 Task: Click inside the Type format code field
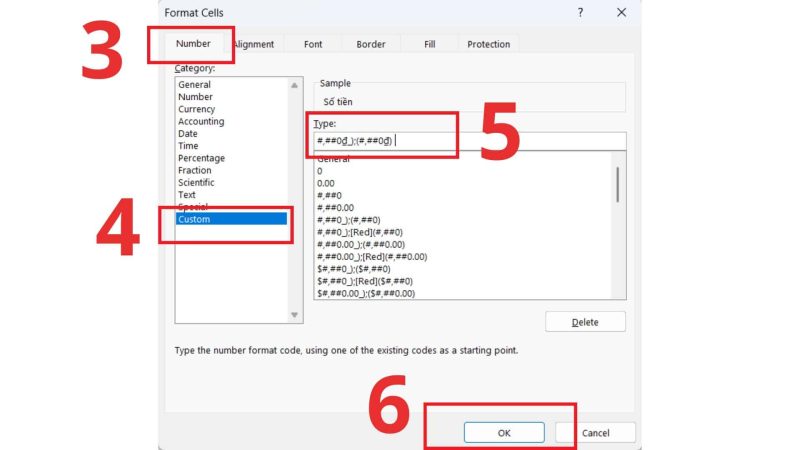coord(470,141)
